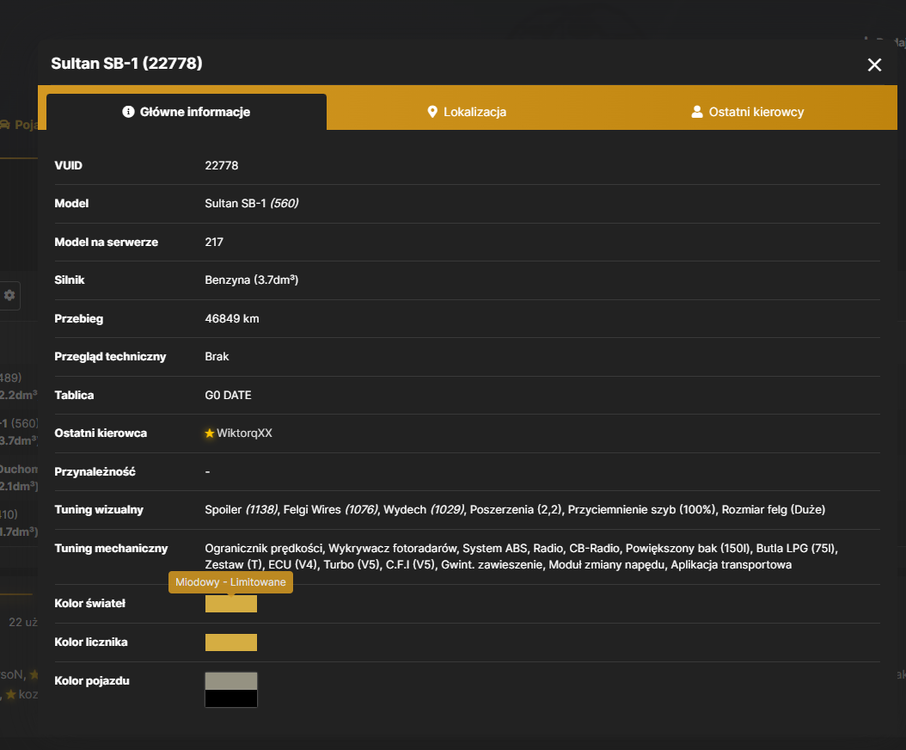This screenshot has width=906, height=750.
Task: Click the Kolor pojazdu label
Action: (92, 681)
